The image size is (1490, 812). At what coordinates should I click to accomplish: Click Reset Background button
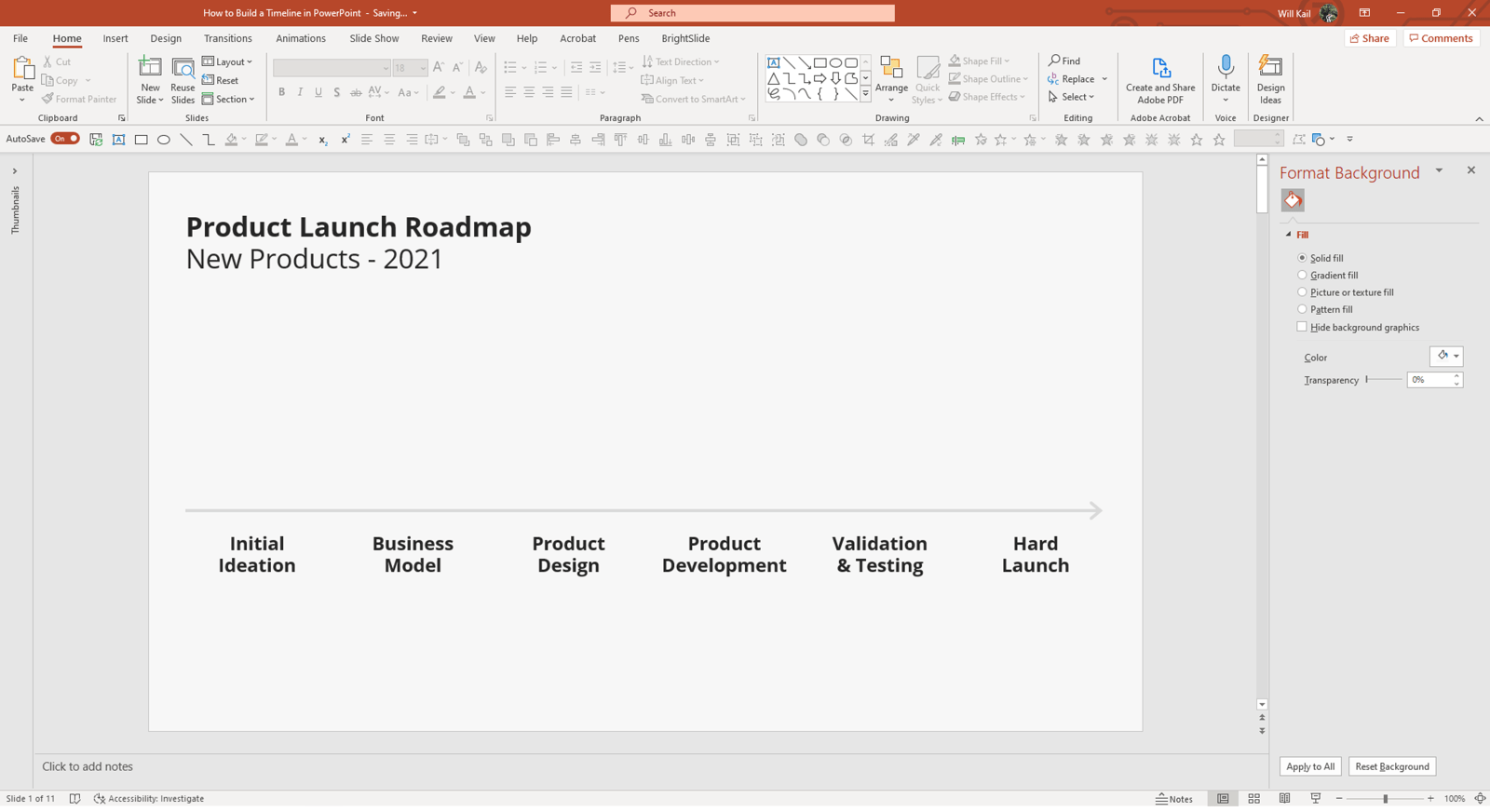tap(1392, 766)
